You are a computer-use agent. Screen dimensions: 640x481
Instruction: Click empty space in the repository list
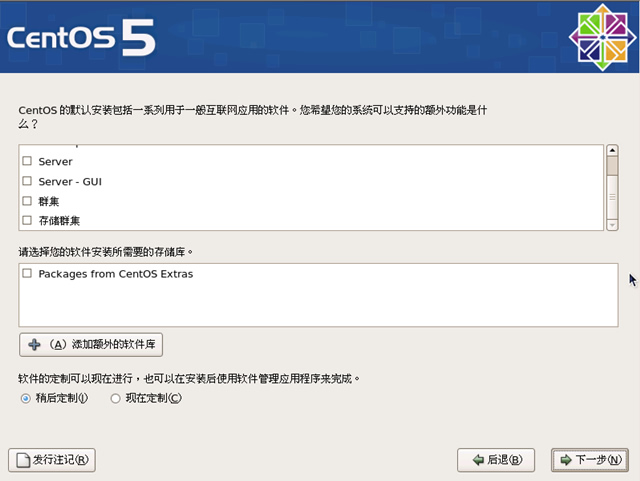click(x=318, y=305)
